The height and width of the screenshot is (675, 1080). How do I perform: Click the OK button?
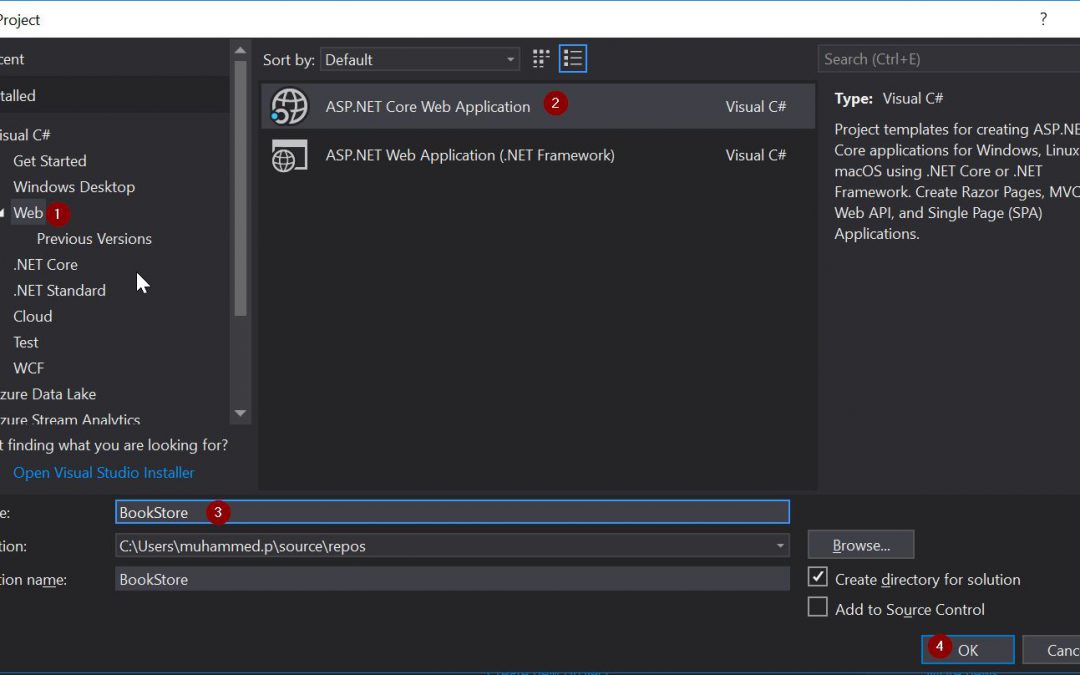(967, 650)
